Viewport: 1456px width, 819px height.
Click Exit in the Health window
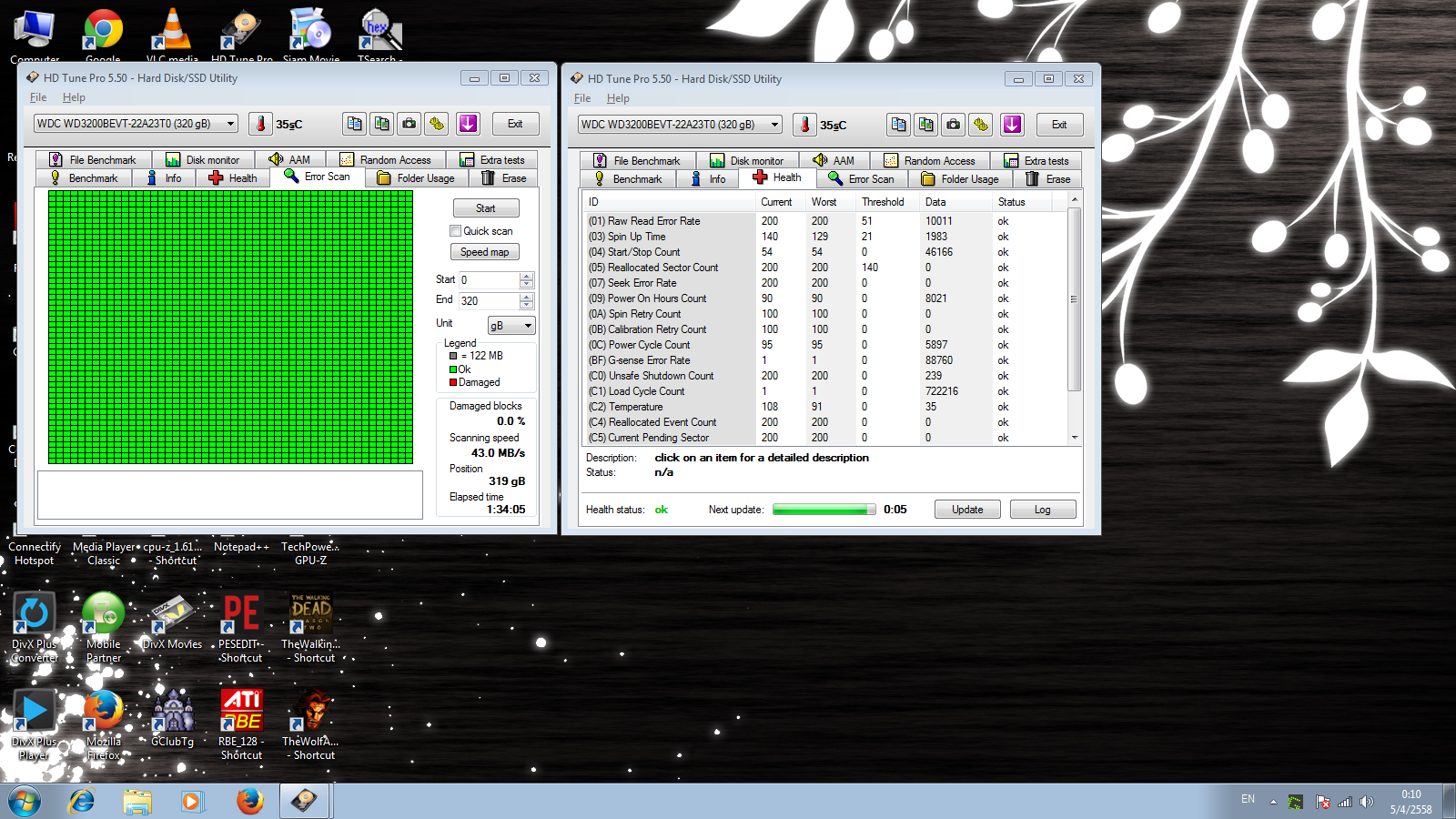pos(1059,125)
